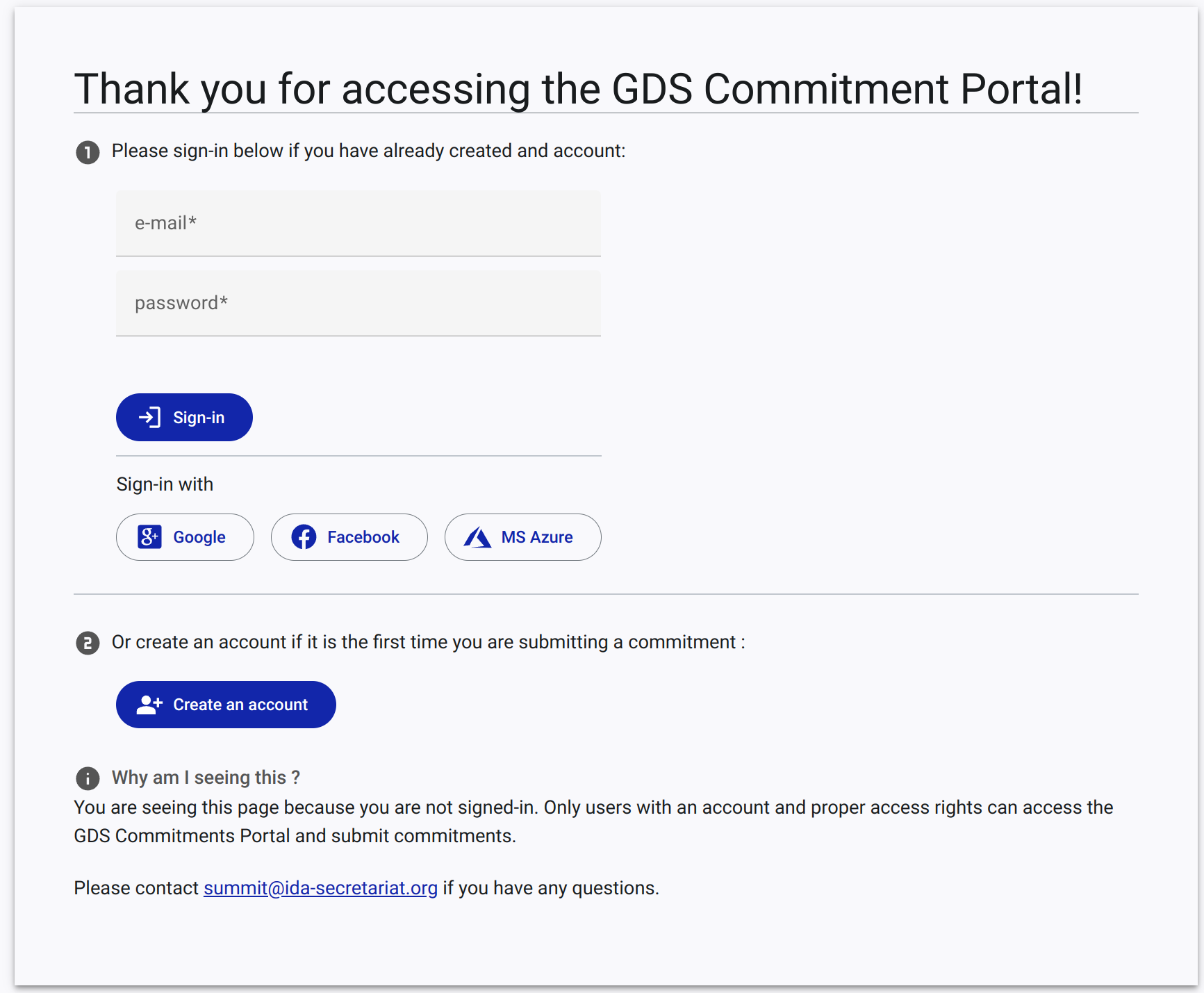
Task: Click the Google plus logo icon
Action: pos(149,537)
